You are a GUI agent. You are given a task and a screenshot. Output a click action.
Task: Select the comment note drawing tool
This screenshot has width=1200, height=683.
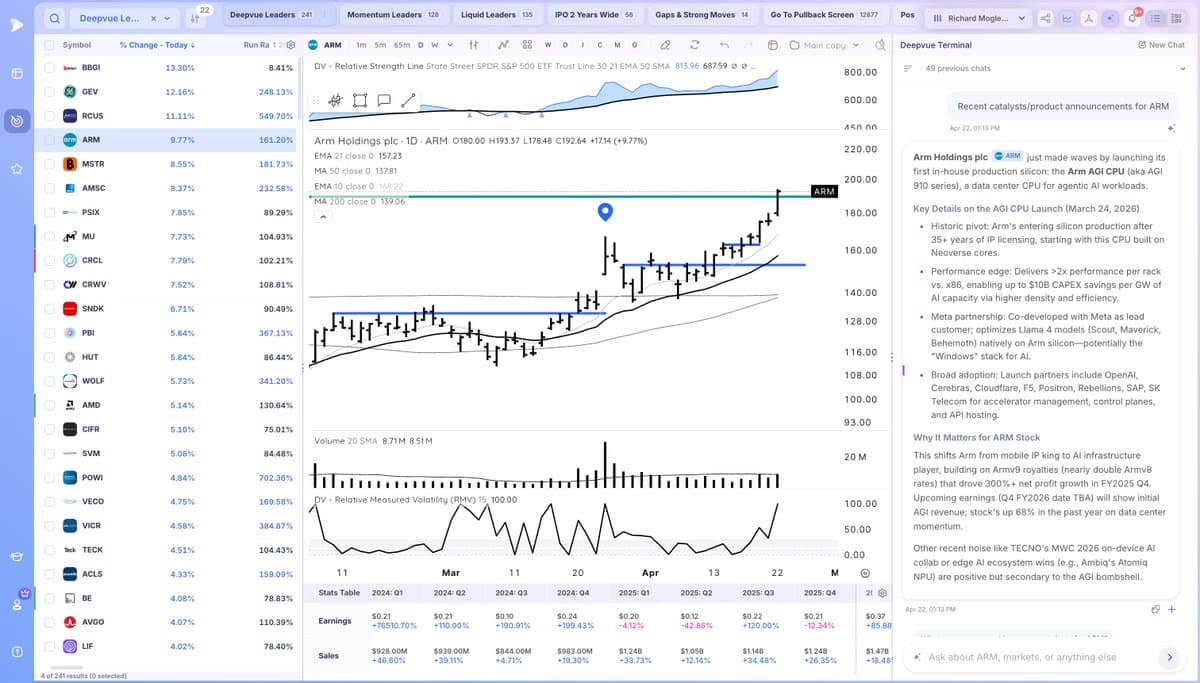click(383, 100)
